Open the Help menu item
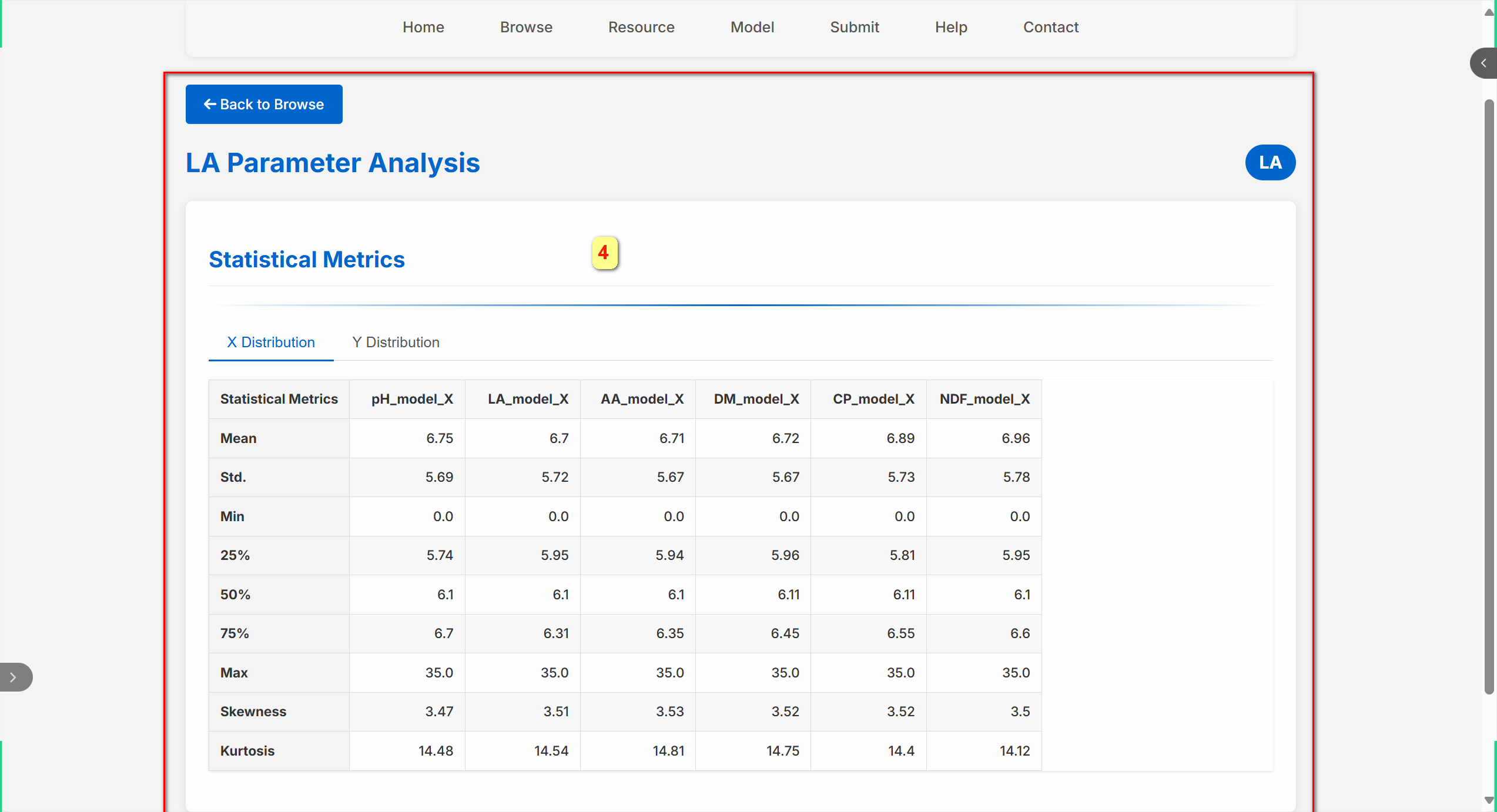 point(951,27)
